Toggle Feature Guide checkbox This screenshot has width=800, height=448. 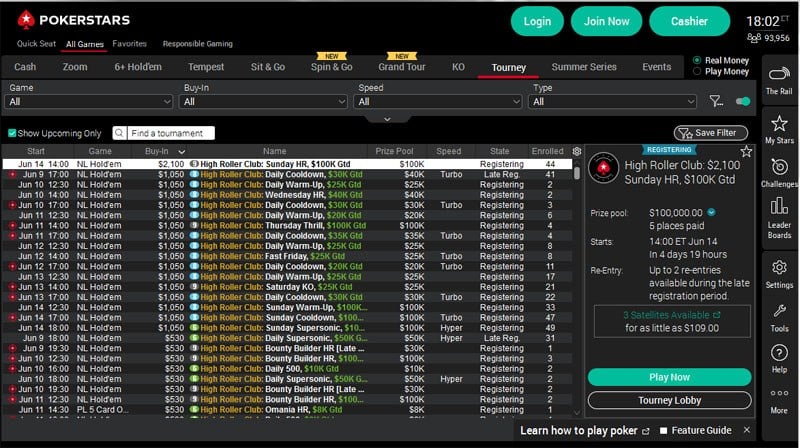pyautogui.click(x=663, y=431)
